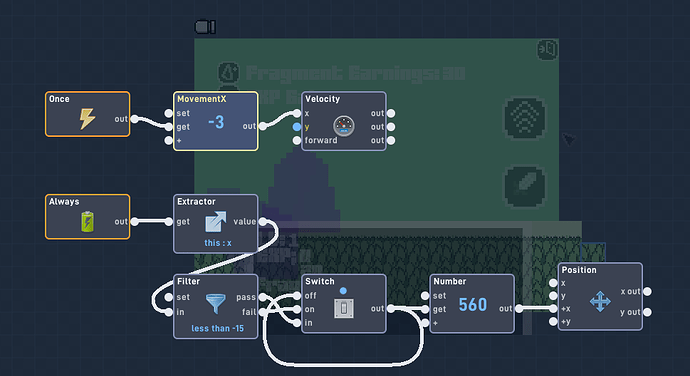Screen dimensions: 690x376
Task: Click the lightning bolt icon in Once node
Action: 87,119
